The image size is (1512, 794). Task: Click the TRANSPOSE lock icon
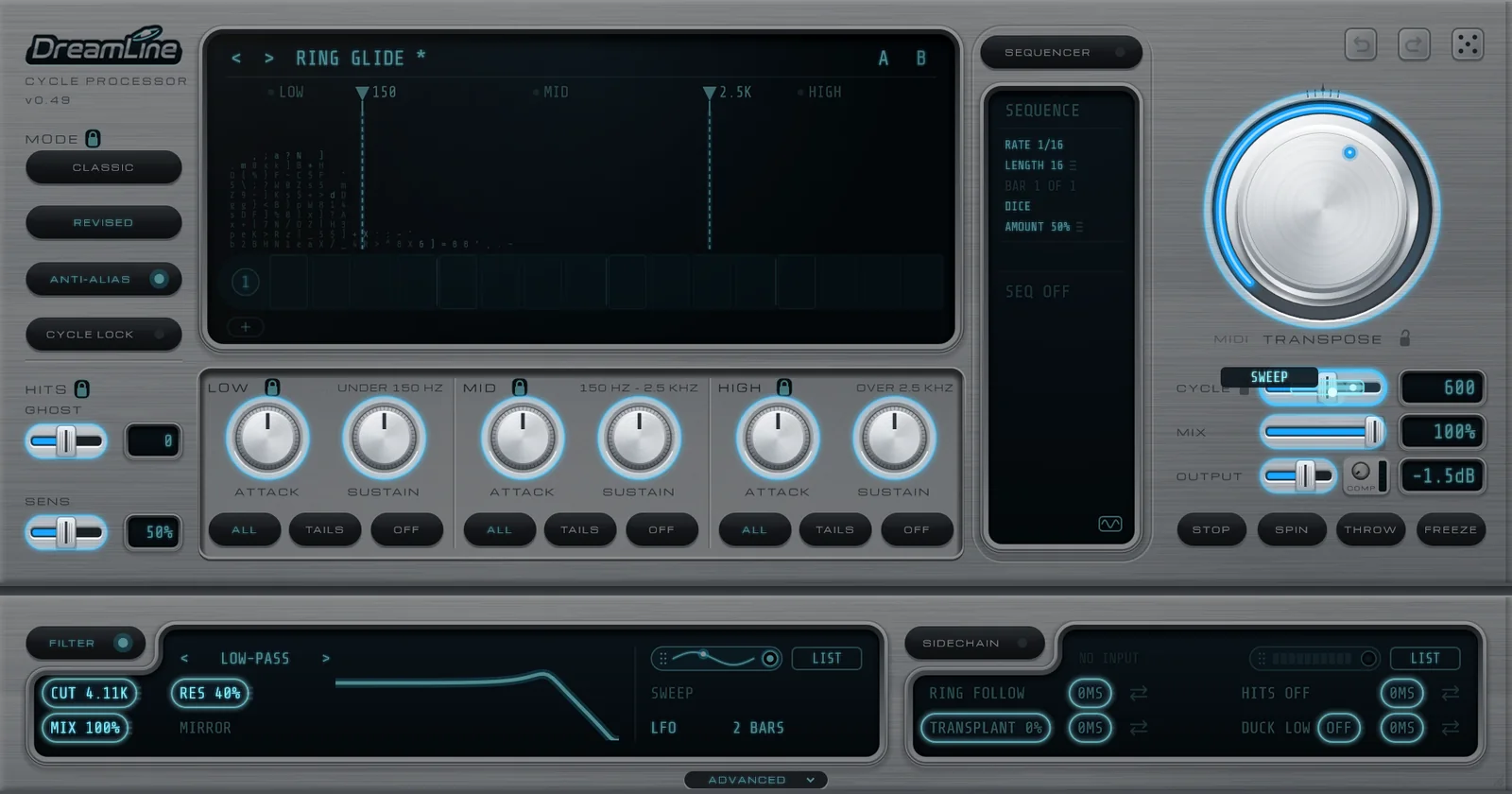click(1404, 337)
